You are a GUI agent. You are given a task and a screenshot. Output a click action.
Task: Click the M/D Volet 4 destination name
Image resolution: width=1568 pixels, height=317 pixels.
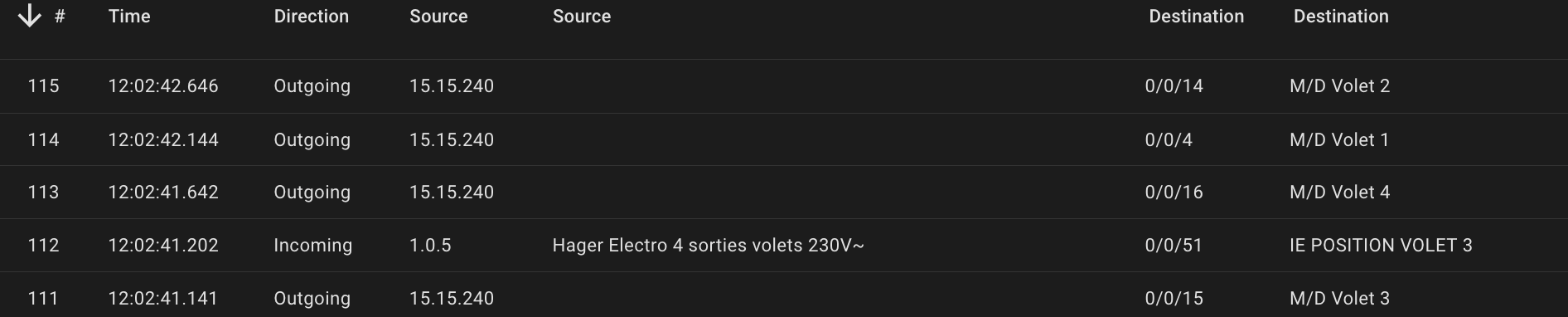click(x=1339, y=193)
